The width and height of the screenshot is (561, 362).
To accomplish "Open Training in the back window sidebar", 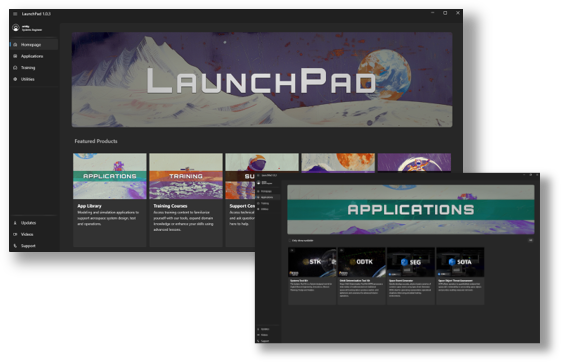I will (x=34, y=68).
